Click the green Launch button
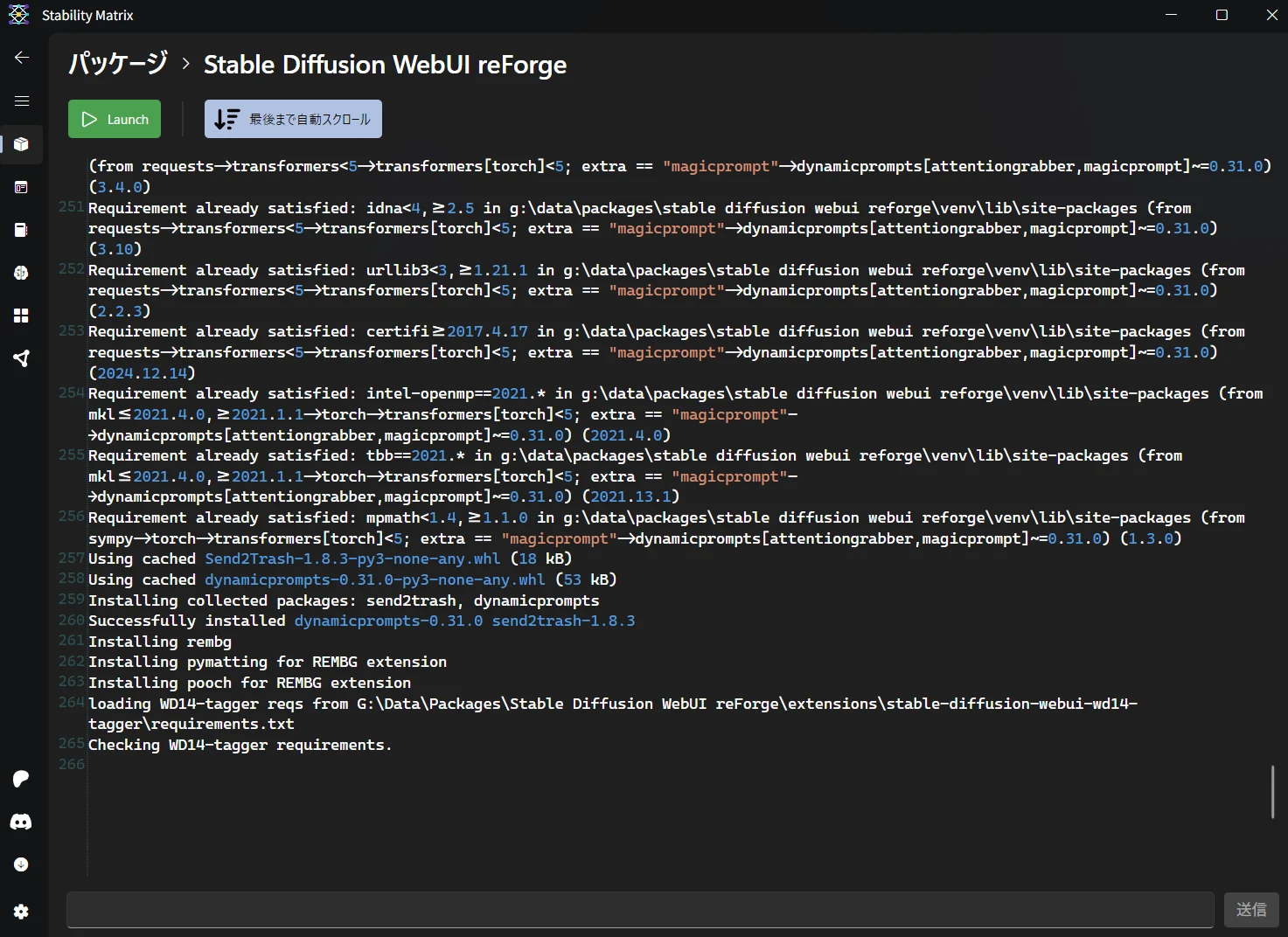Viewport: 1288px width, 937px height. (115, 119)
